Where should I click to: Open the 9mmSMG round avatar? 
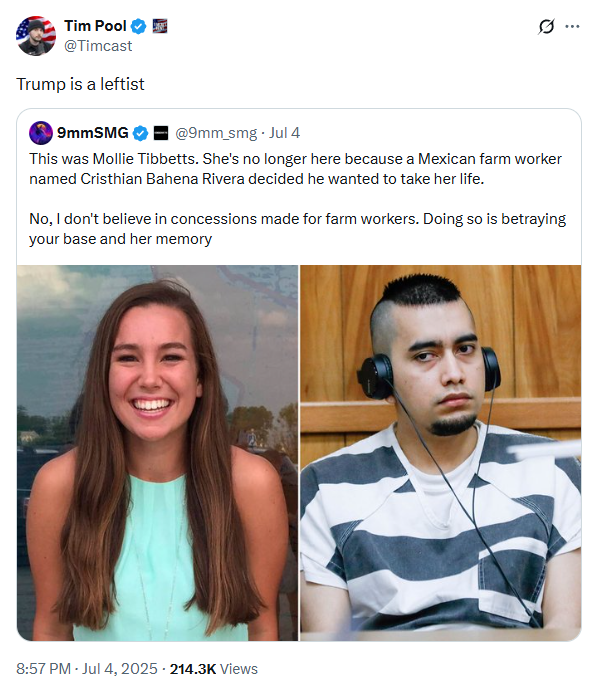(x=41, y=133)
